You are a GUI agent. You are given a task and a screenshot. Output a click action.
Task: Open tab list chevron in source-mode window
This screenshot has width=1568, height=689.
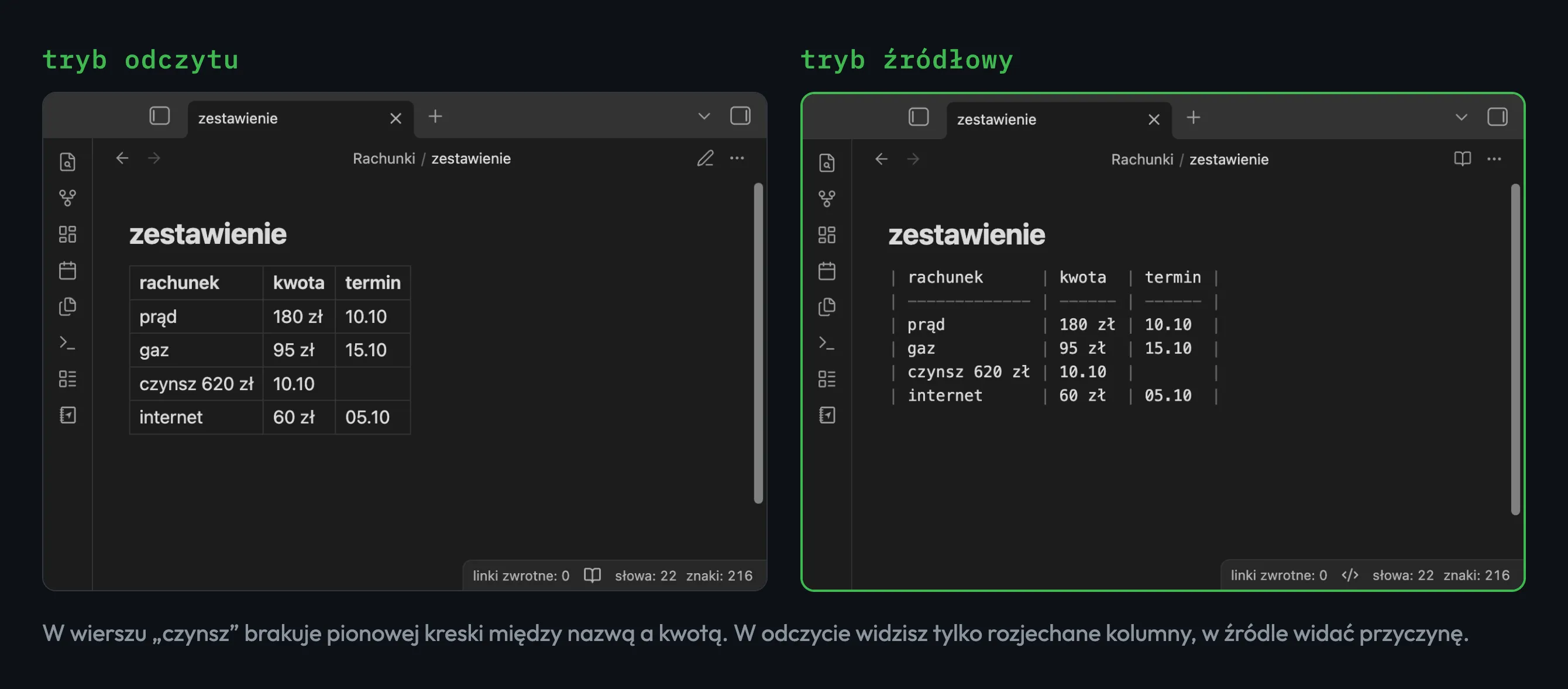(x=1462, y=117)
